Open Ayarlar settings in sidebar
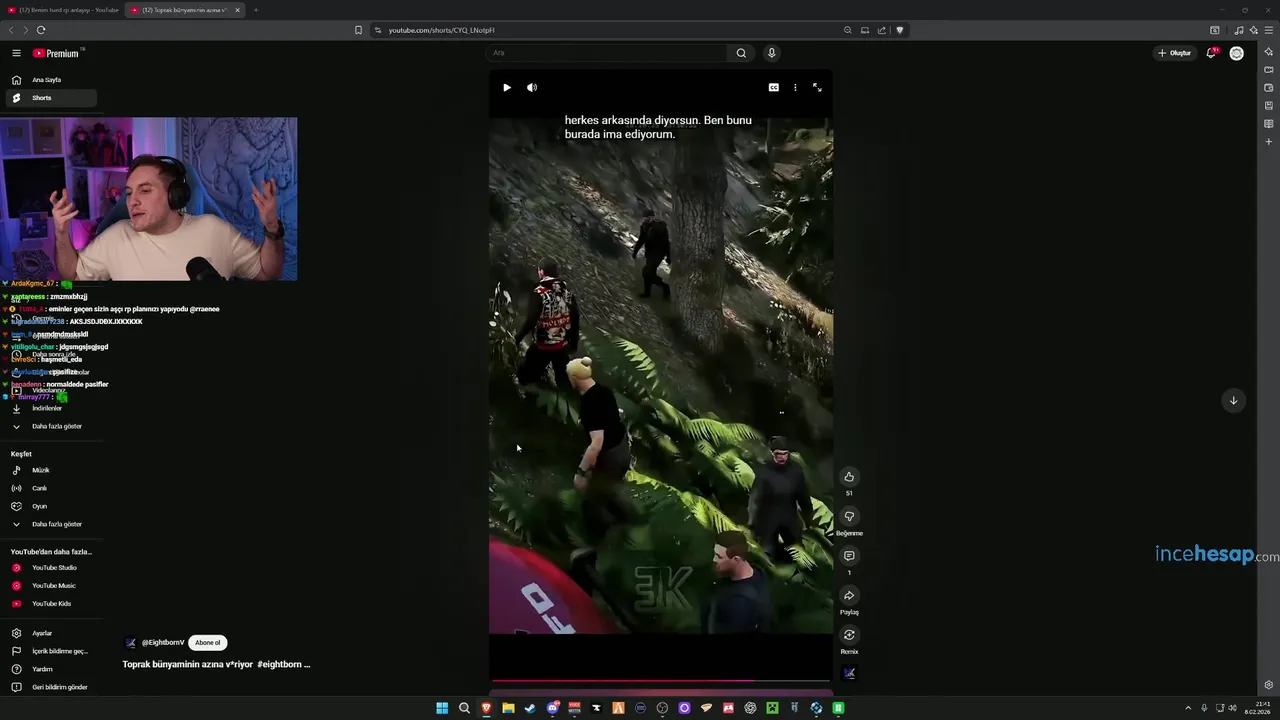Screen dimensions: 1280x720 [x=50, y=633]
